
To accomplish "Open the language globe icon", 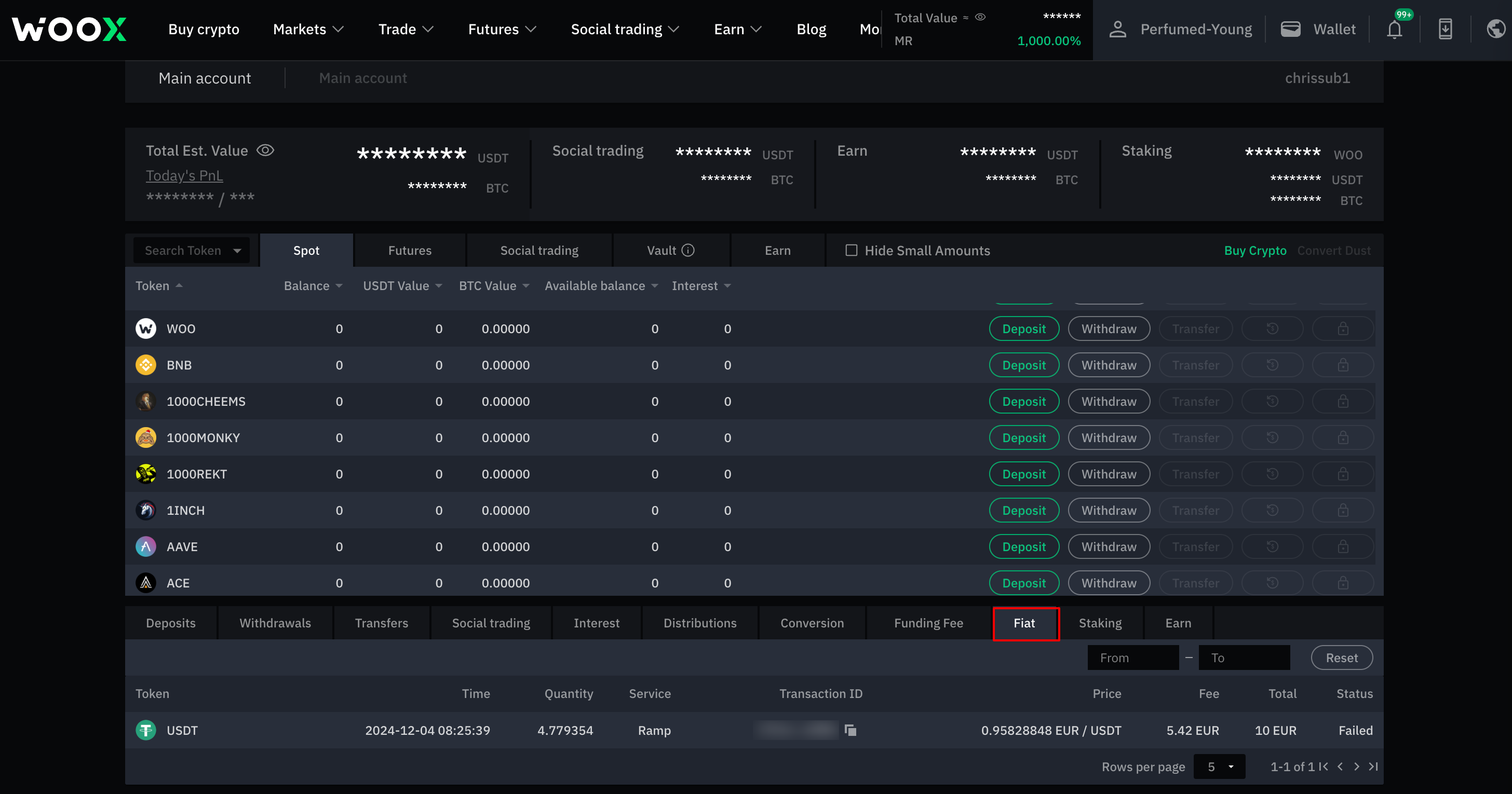I will (x=1495, y=30).
